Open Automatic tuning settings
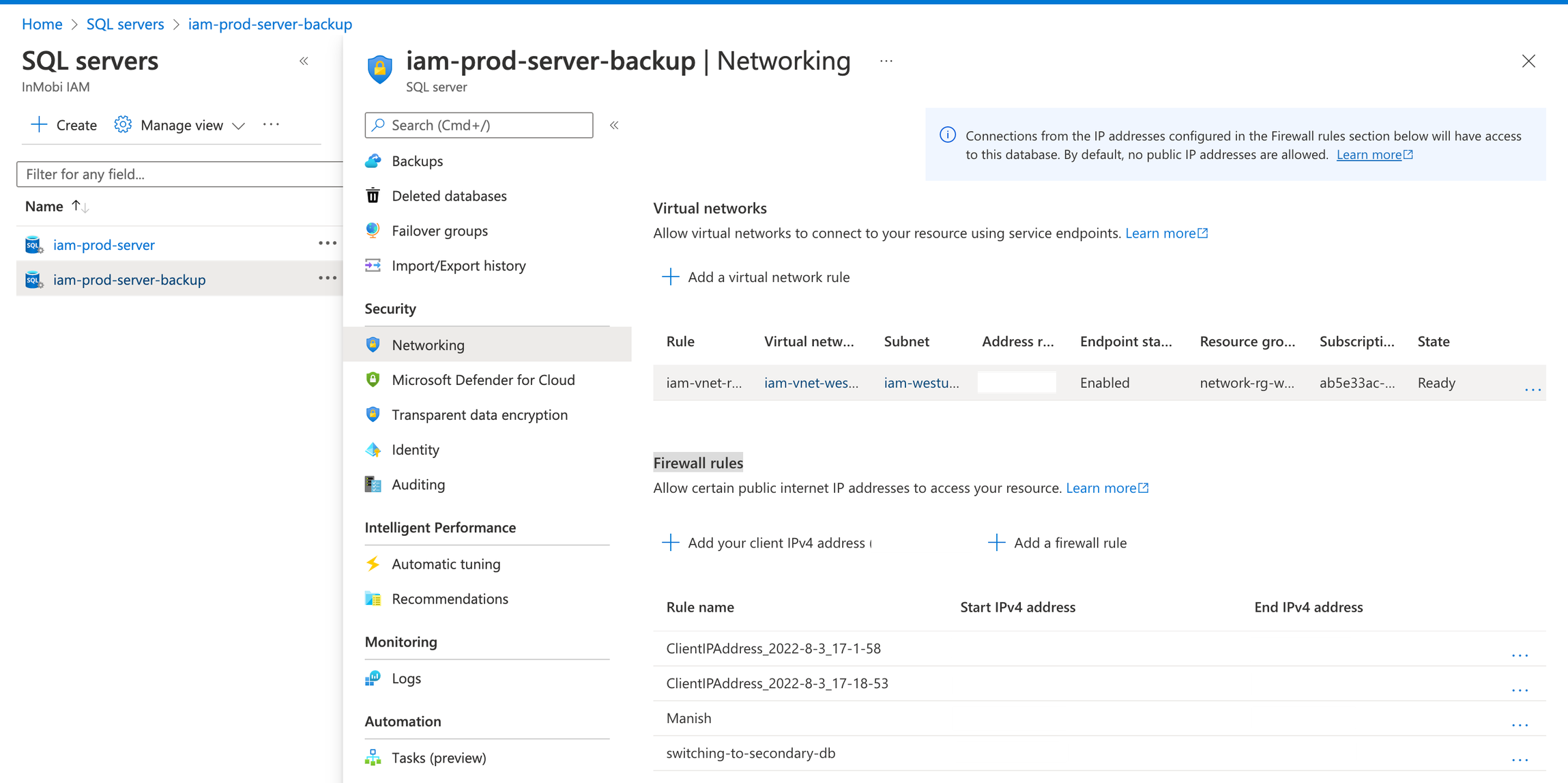This screenshot has width=1568, height=783. (x=446, y=564)
